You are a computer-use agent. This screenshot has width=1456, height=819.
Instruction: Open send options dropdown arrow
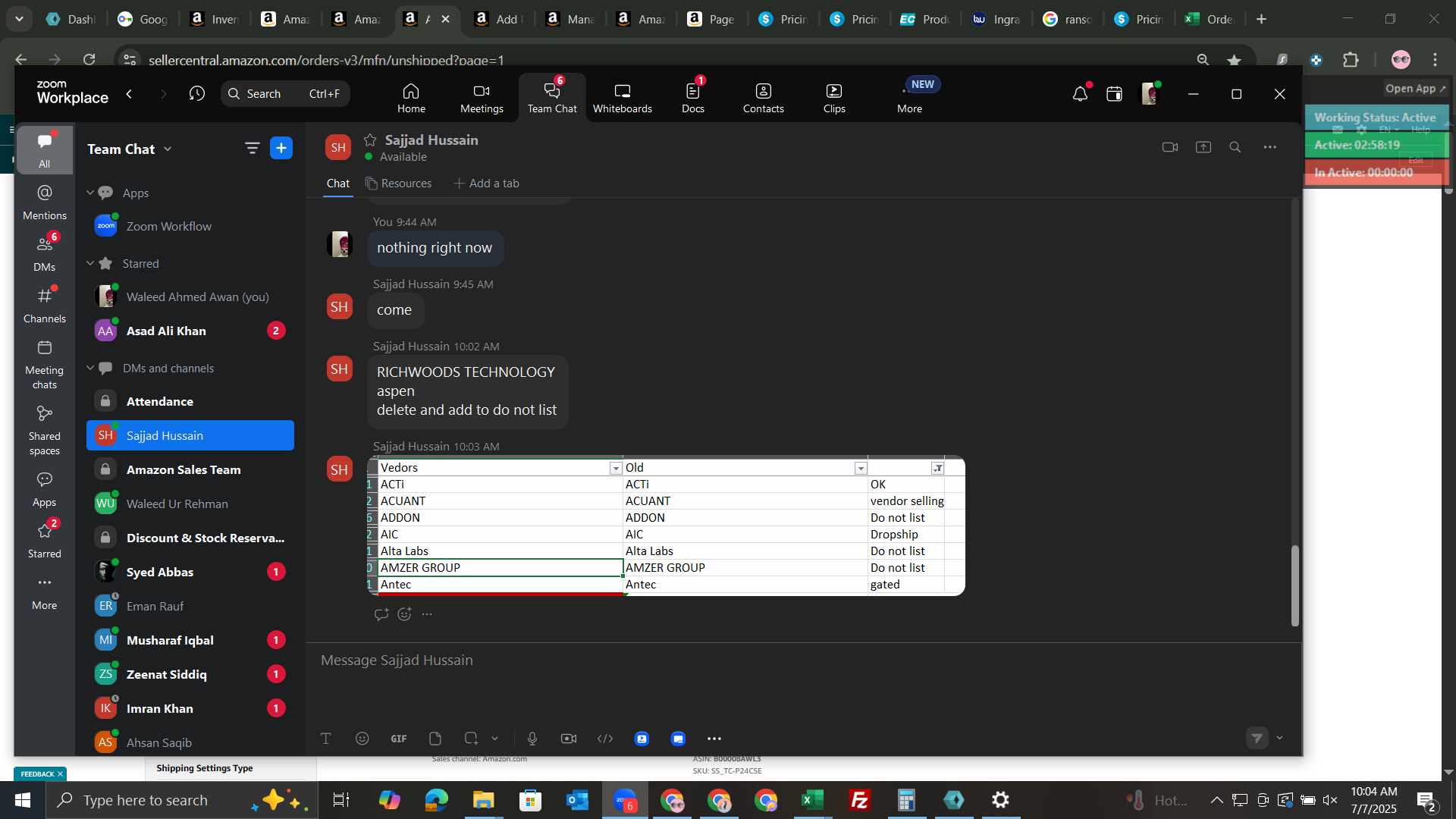coord(1280,738)
